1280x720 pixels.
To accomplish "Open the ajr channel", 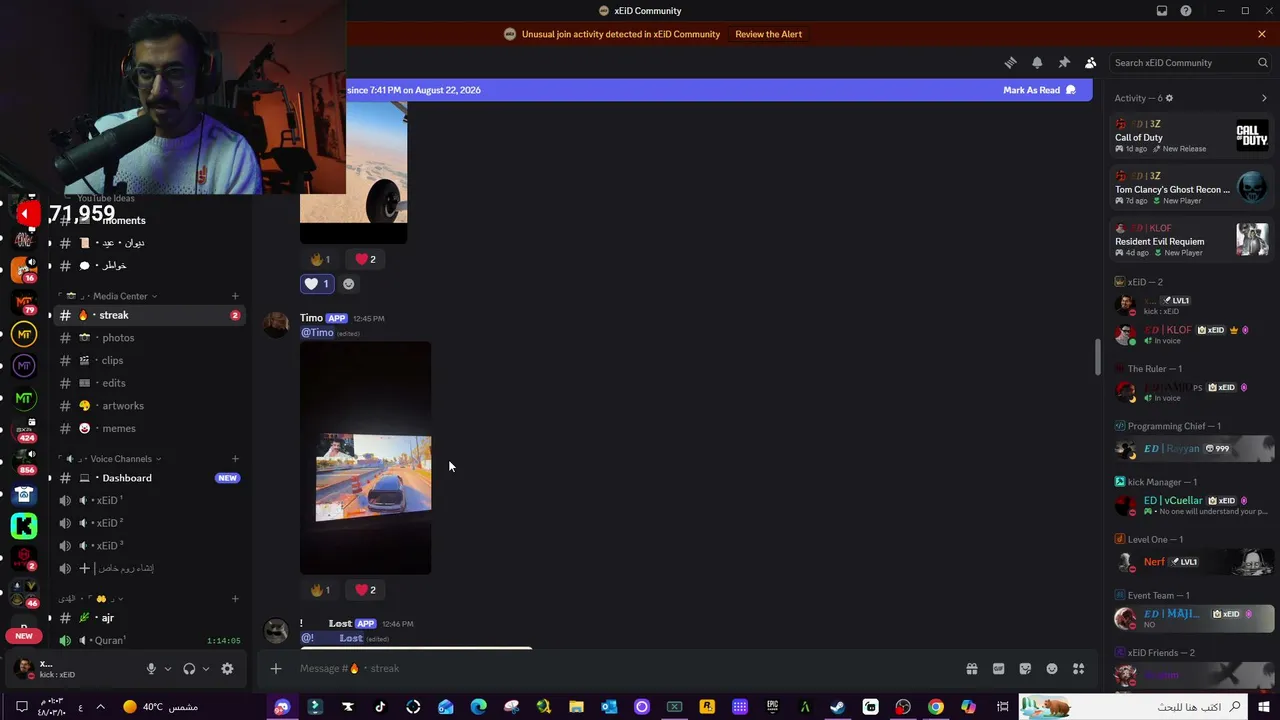I will [150, 618].
